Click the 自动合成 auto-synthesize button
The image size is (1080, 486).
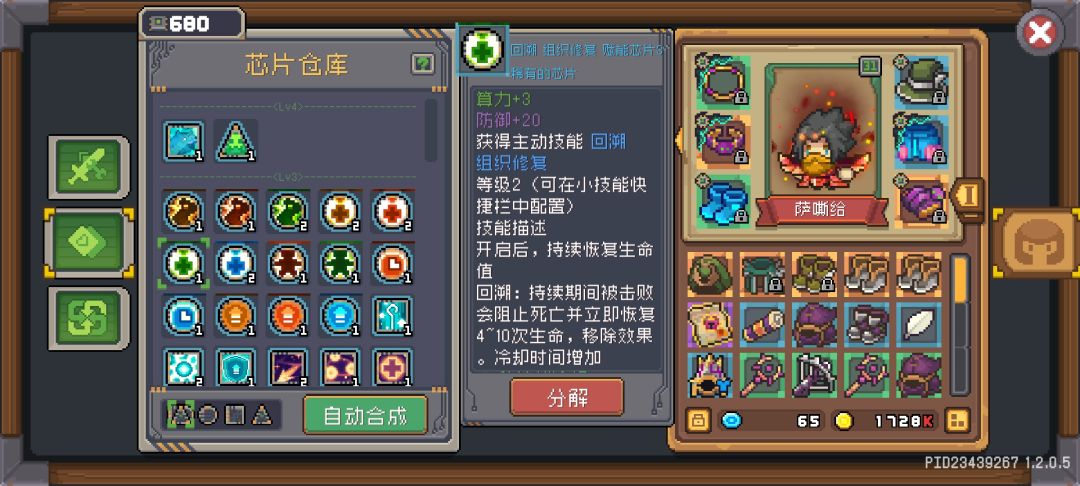365,415
